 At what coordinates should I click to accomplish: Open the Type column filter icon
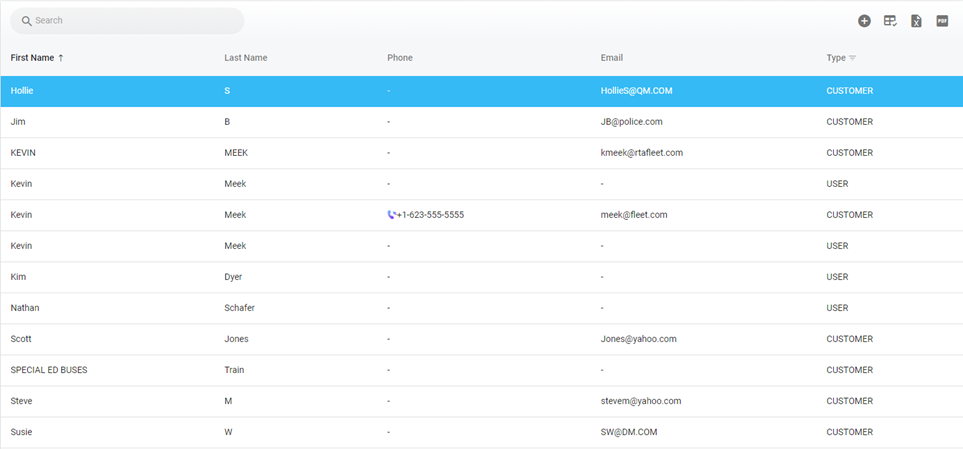click(852, 58)
